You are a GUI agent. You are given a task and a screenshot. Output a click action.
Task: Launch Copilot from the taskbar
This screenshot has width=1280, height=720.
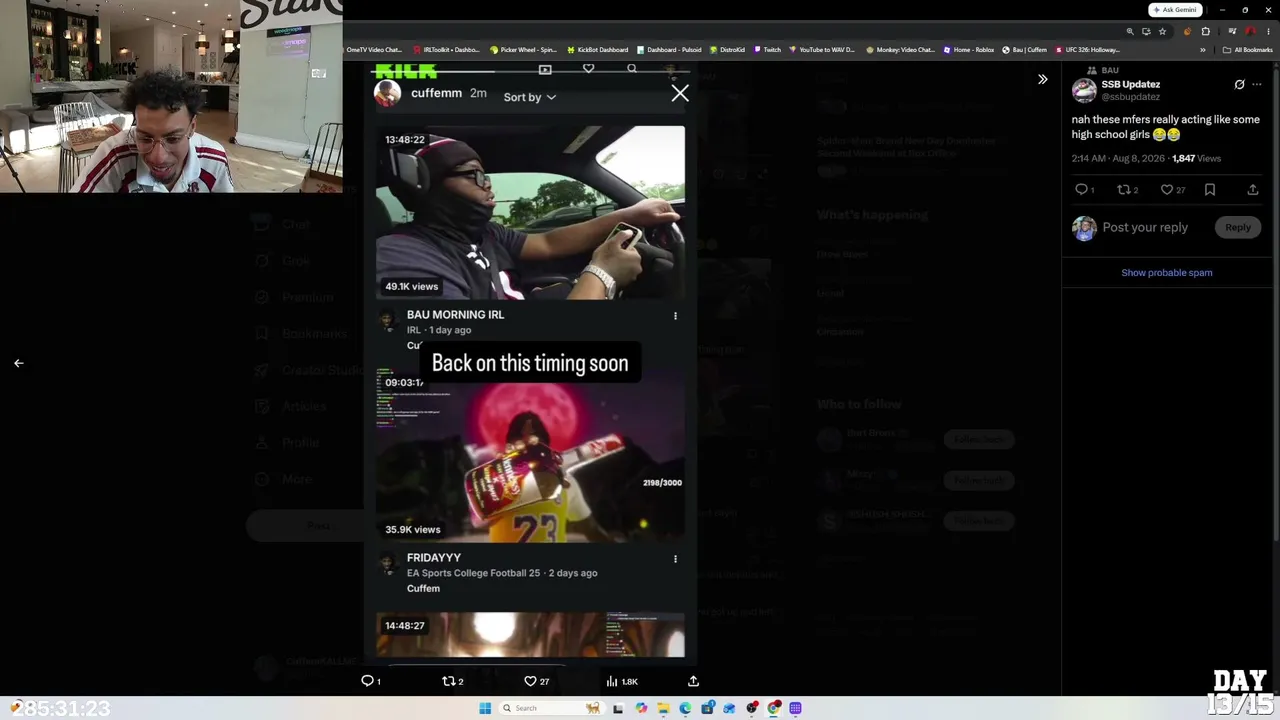(640, 708)
